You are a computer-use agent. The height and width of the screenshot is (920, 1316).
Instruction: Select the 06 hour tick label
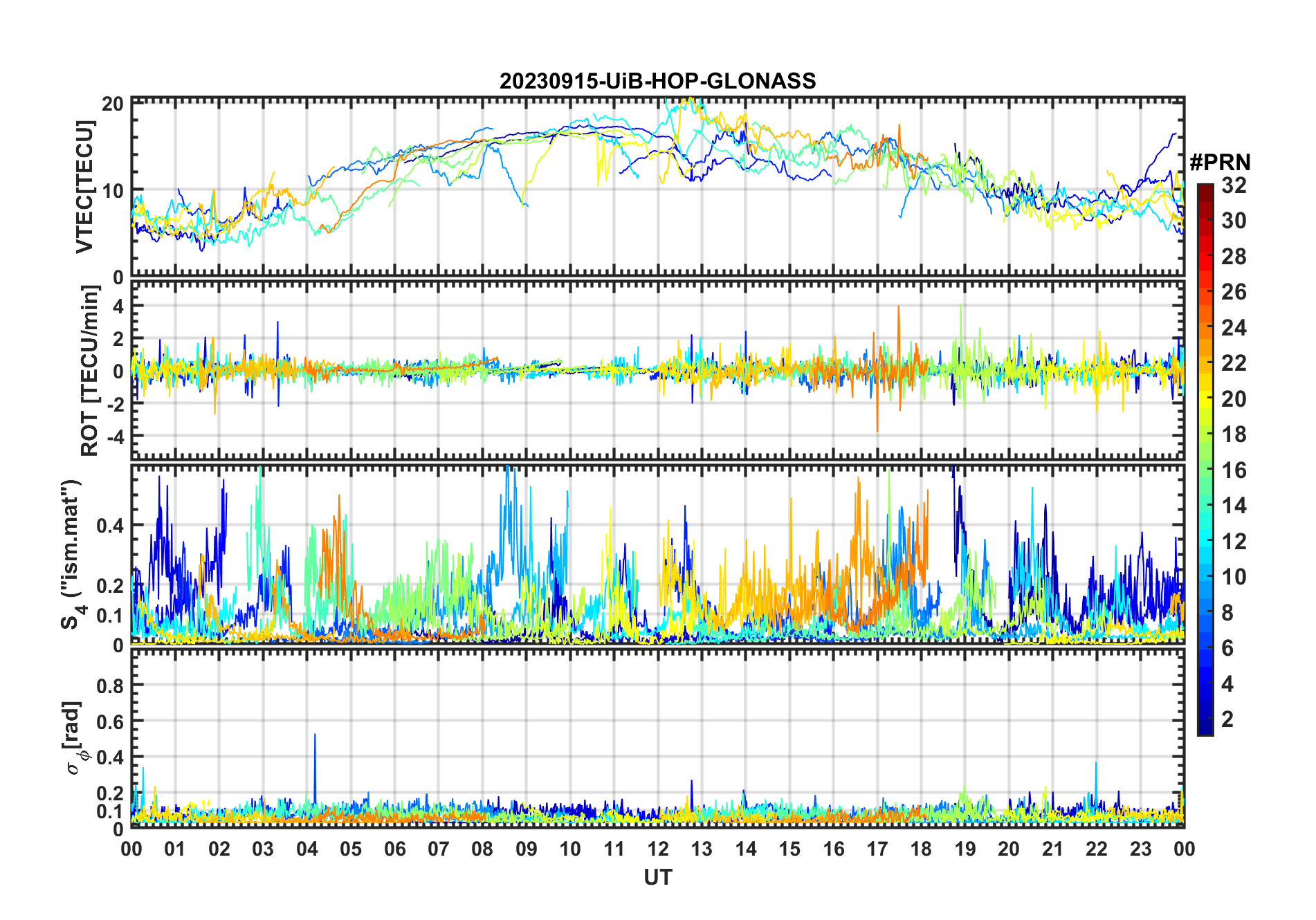pyautogui.click(x=394, y=849)
